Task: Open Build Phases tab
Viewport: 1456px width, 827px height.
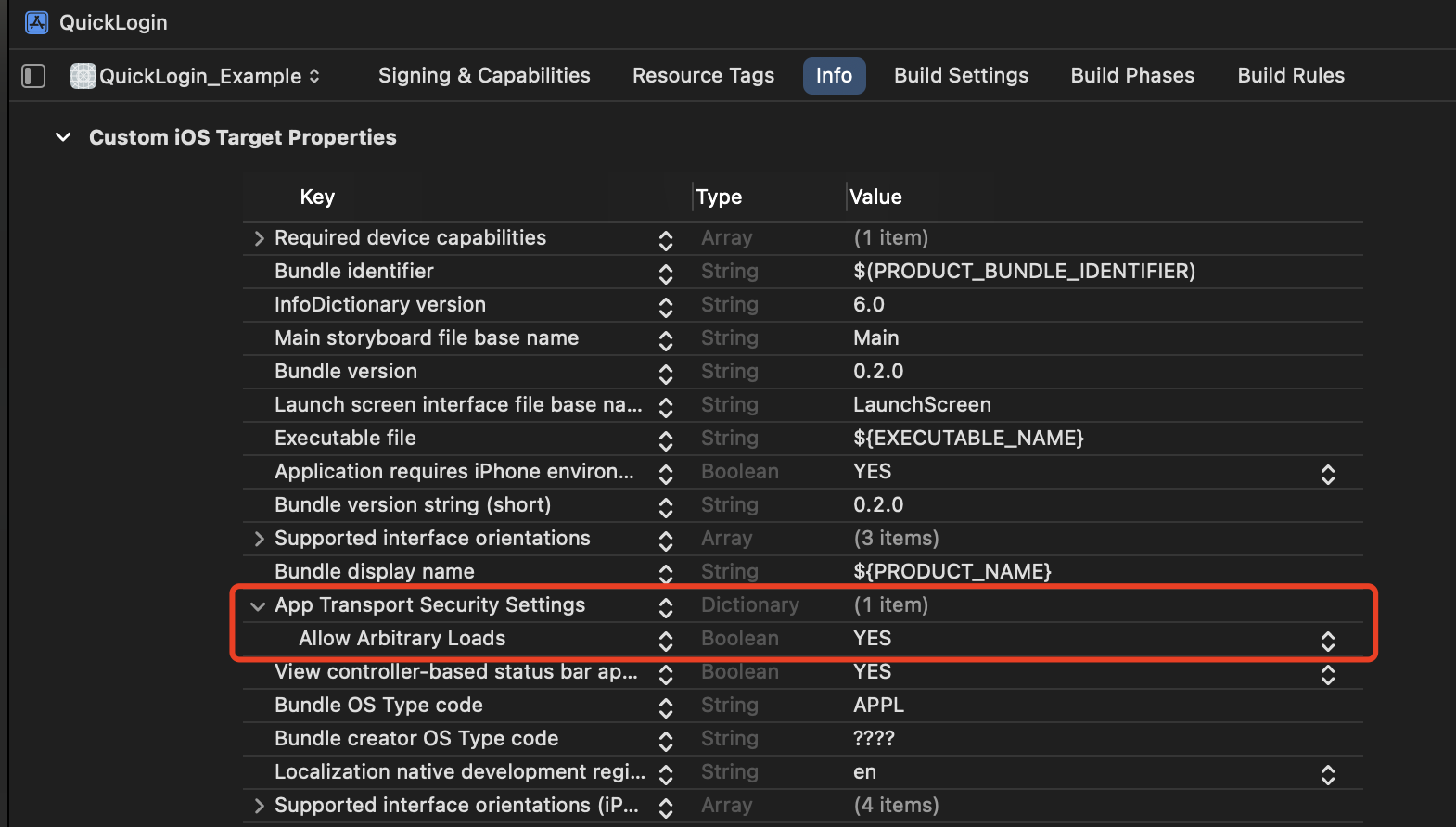Action: [1132, 75]
